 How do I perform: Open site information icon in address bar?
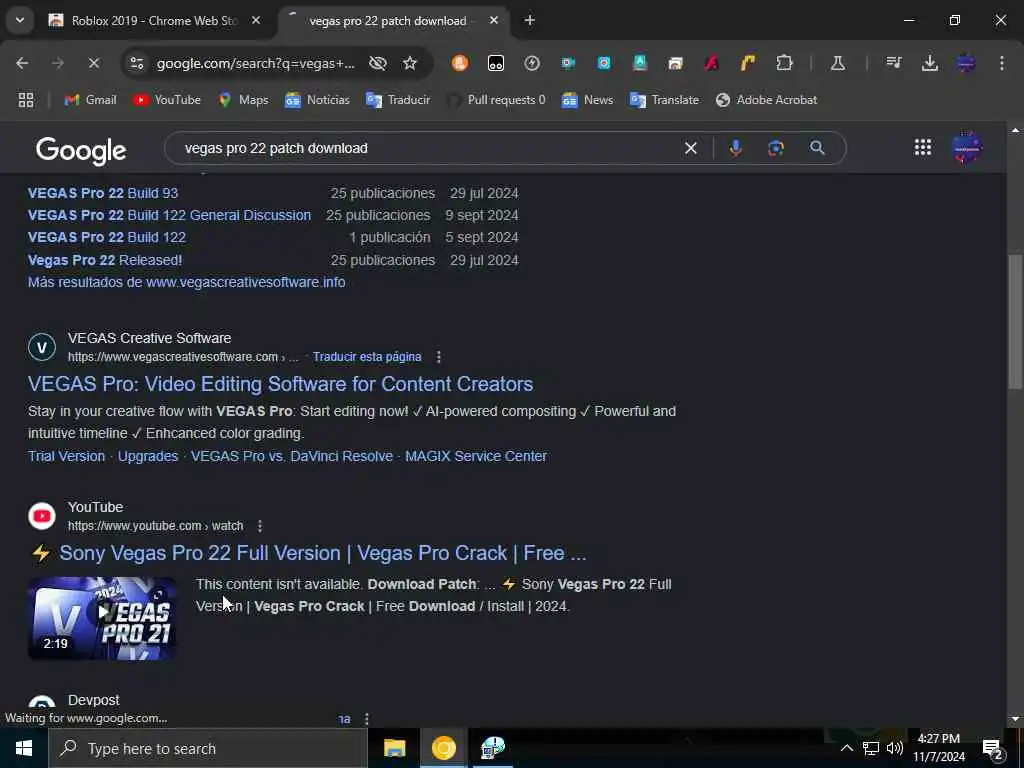point(137,63)
